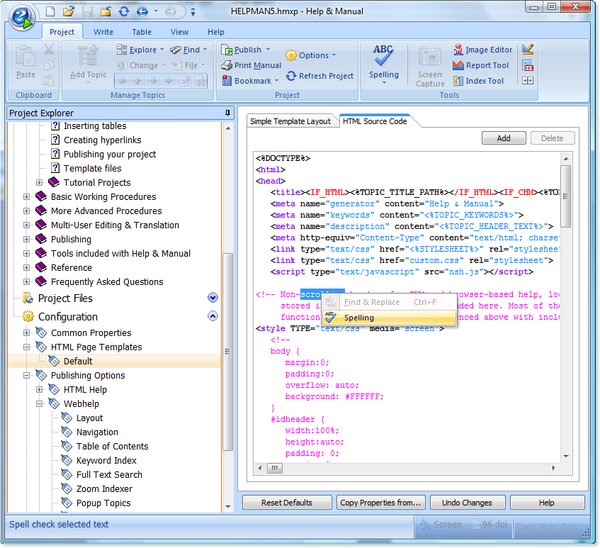Switch to Simple Template Layout tab
600x548 pixels.
coord(289,121)
